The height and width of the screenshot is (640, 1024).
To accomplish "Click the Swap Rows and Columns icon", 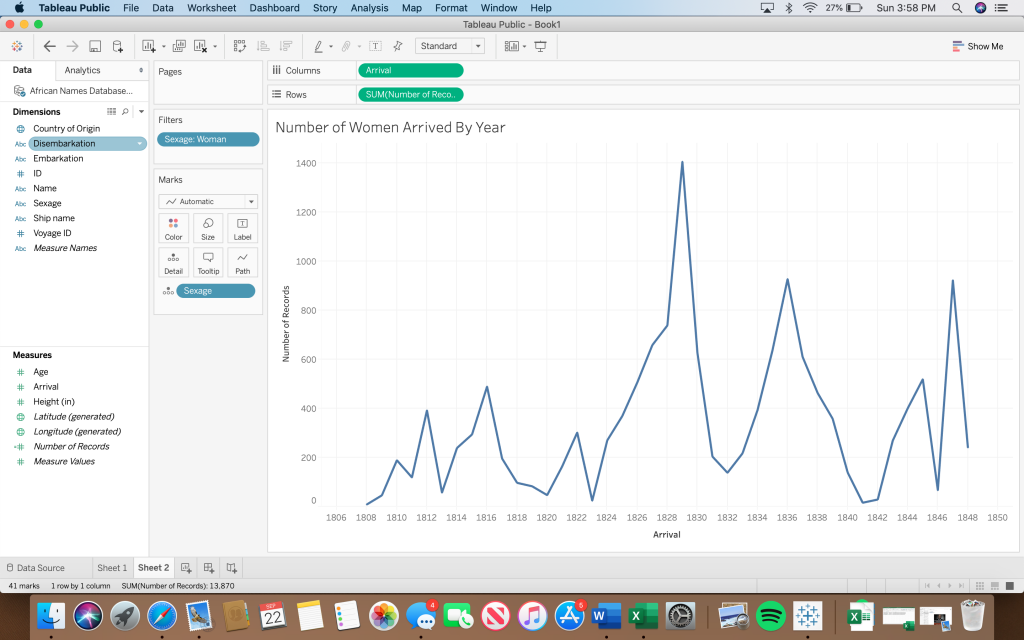I will pyautogui.click(x=239, y=46).
